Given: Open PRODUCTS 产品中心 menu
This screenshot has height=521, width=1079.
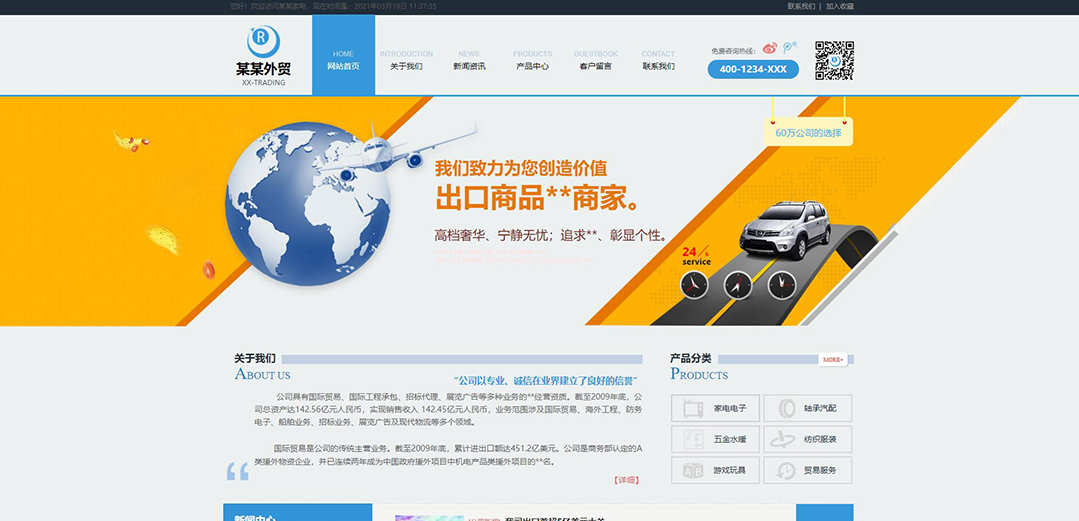Looking at the screenshot, I should tap(532, 60).
